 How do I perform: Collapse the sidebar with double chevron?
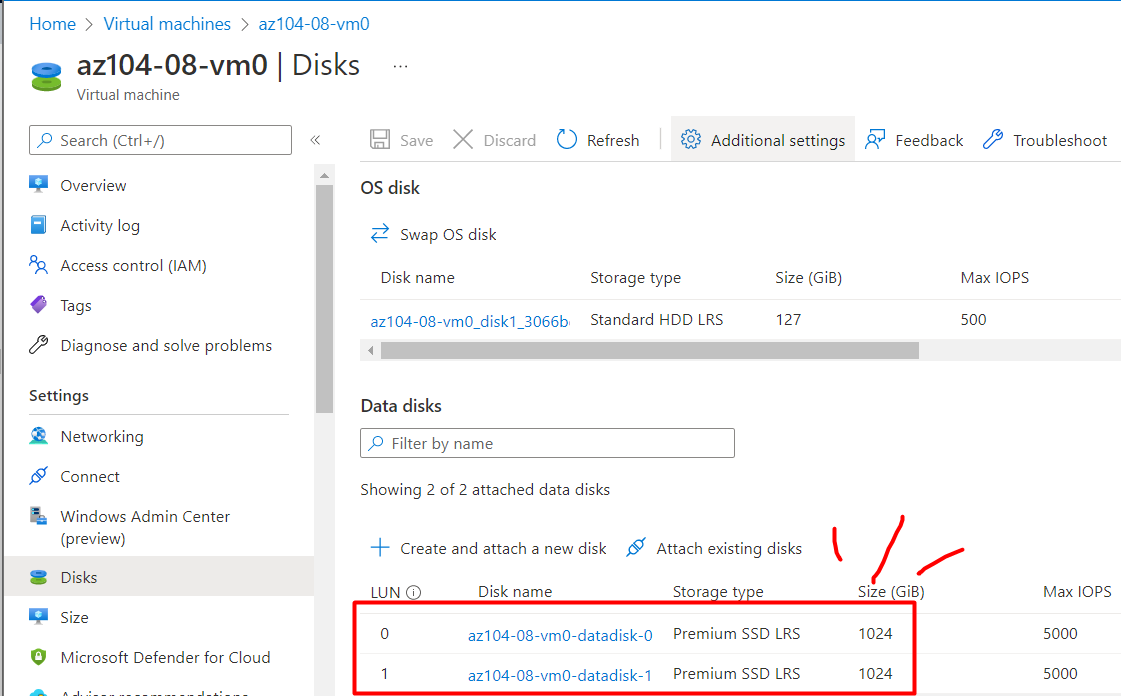[315, 140]
